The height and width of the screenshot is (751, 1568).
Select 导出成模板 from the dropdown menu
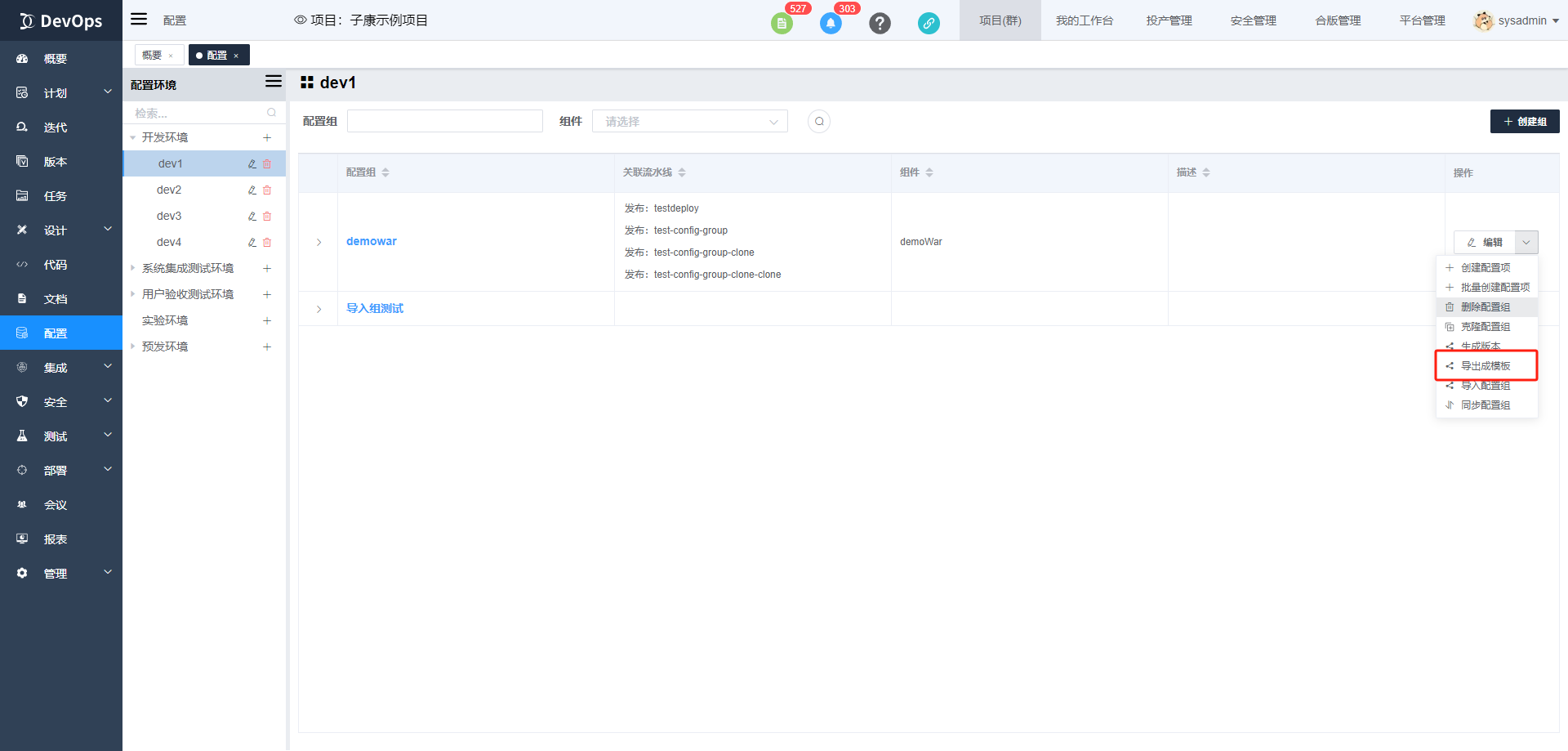coord(1486,366)
